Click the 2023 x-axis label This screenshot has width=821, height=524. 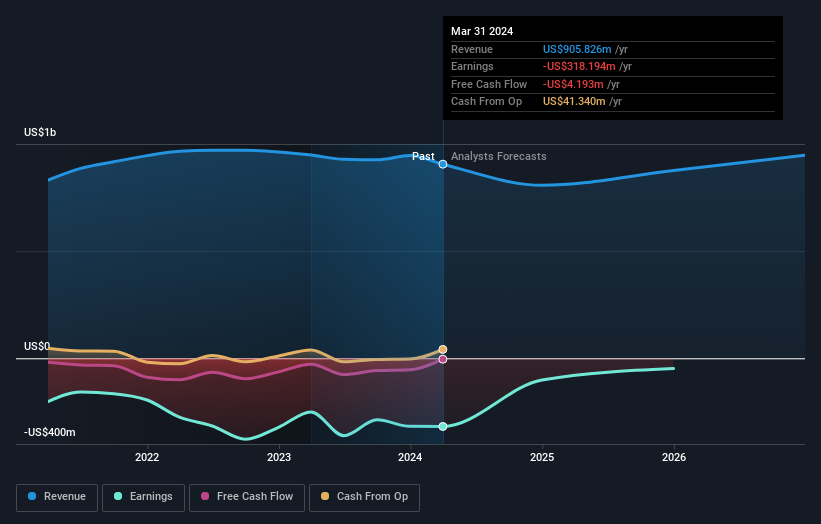pyautogui.click(x=279, y=457)
